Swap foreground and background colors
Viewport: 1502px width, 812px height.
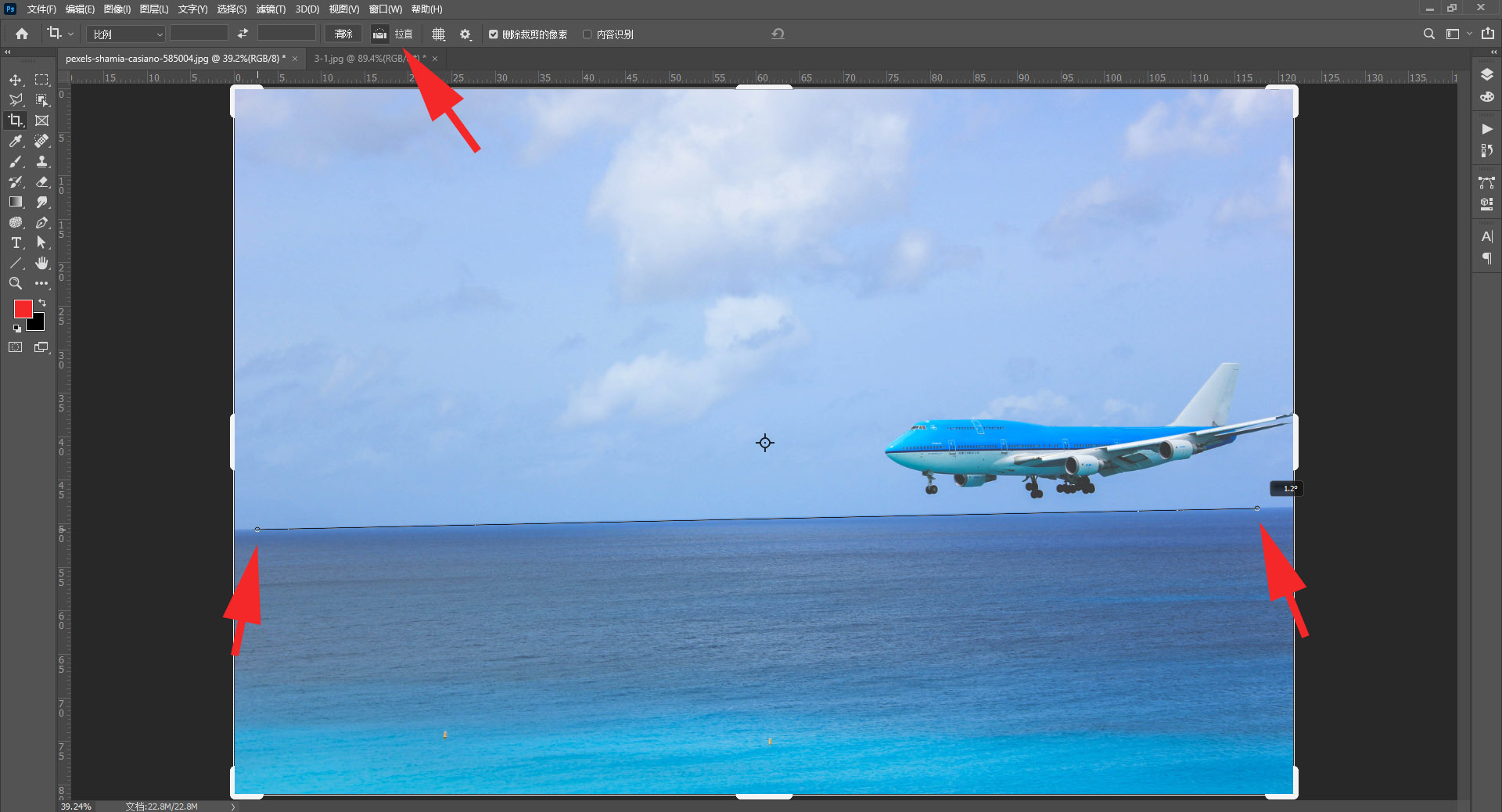point(42,303)
